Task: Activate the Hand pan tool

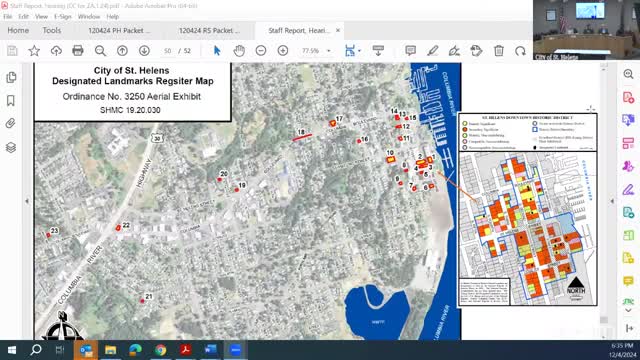Action: [x=239, y=51]
